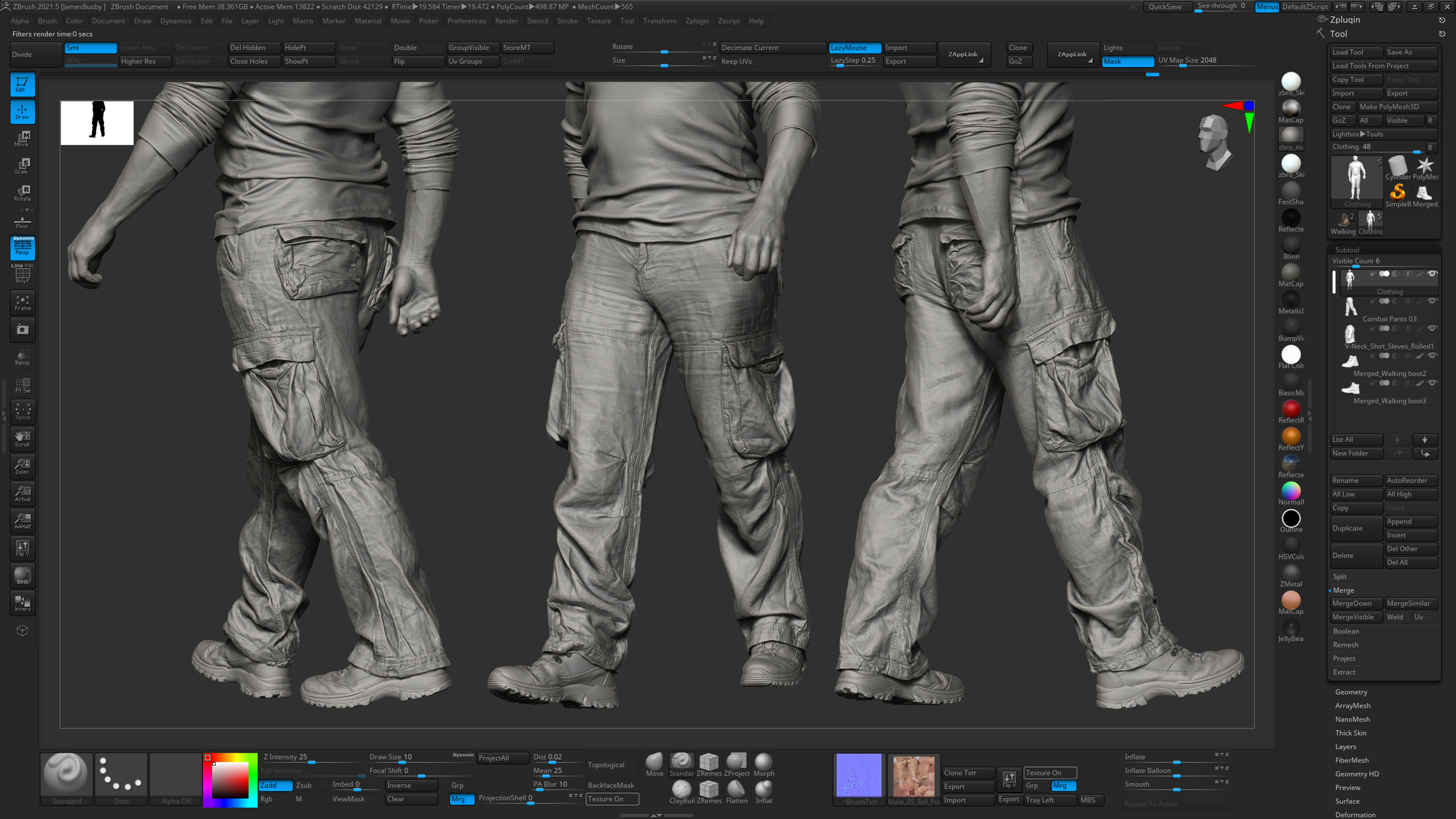Click the BPR render icon
This screenshot has height=819, width=1456.
point(23,575)
